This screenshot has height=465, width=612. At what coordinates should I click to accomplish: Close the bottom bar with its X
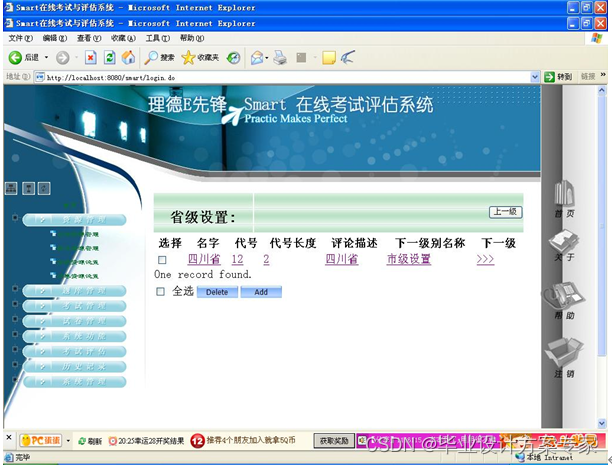[x=9, y=437]
